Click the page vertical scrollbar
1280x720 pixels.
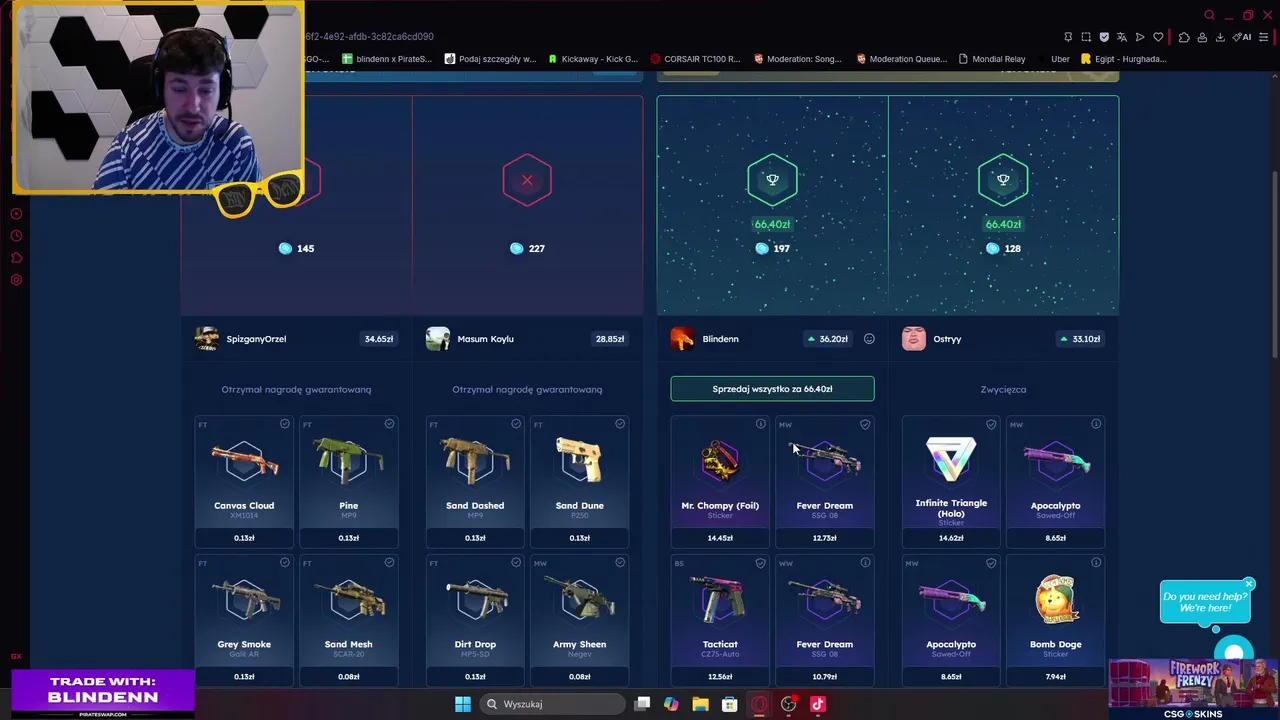tap(1274, 265)
